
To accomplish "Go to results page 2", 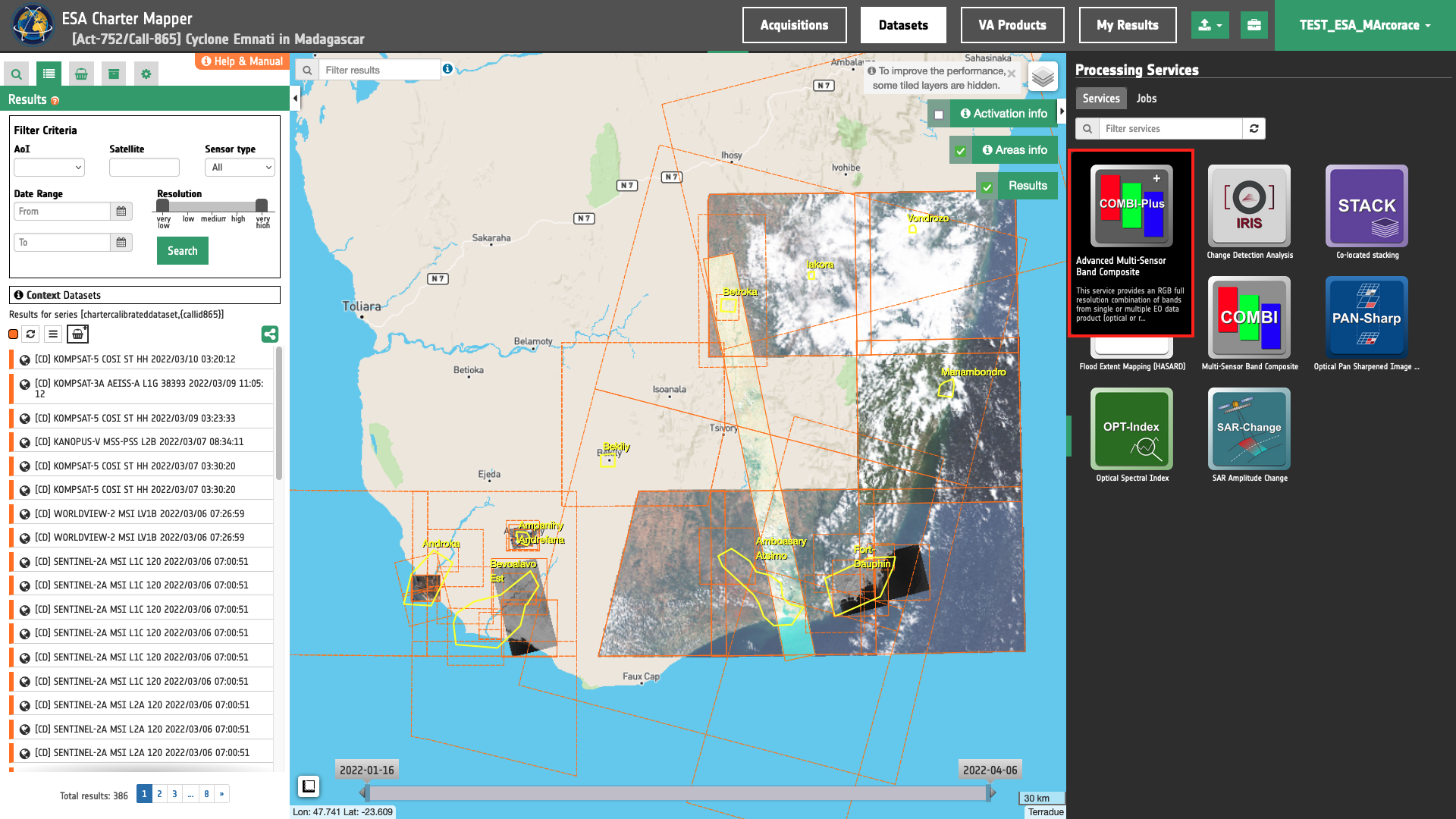I will coord(159,794).
